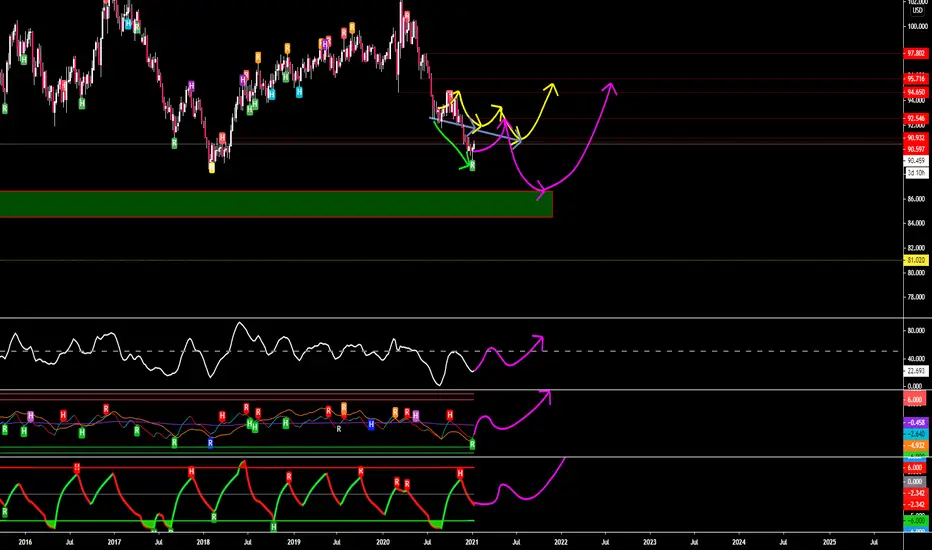Click the green H marker at the bottom oscillator's 2018 trough
The width and height of the screenshot is (932, 550).
point(273,527)
